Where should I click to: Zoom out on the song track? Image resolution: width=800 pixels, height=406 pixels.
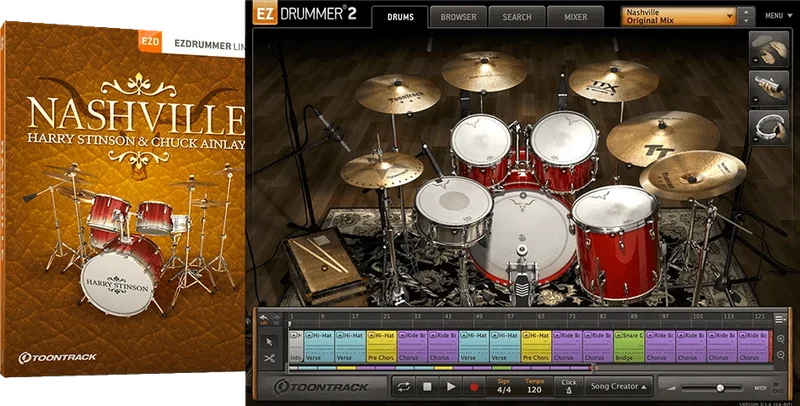pos(781,355)
